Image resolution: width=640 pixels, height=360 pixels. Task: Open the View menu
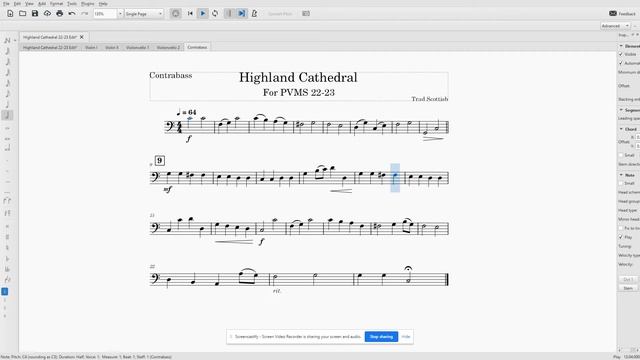click(x=29, y=4)
